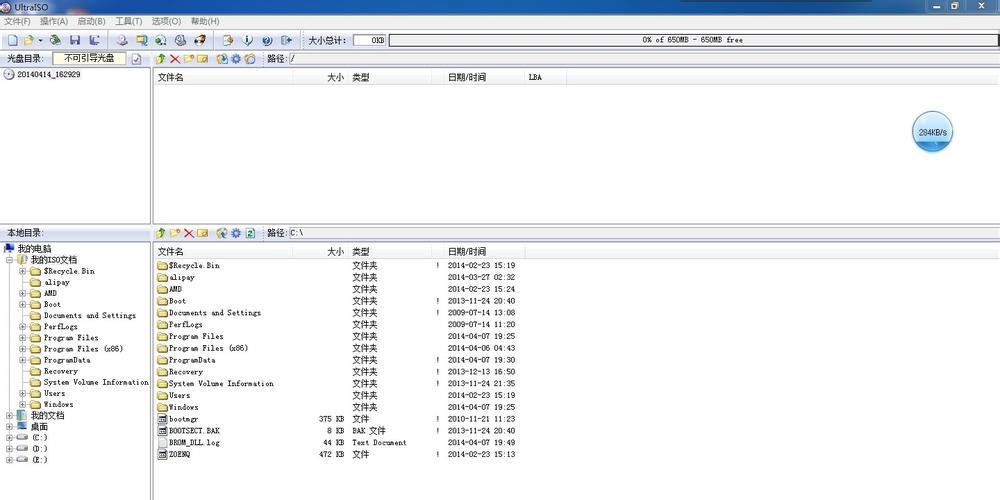
Task: Click 文件名 column header in local file list
Action: point(223,252)
